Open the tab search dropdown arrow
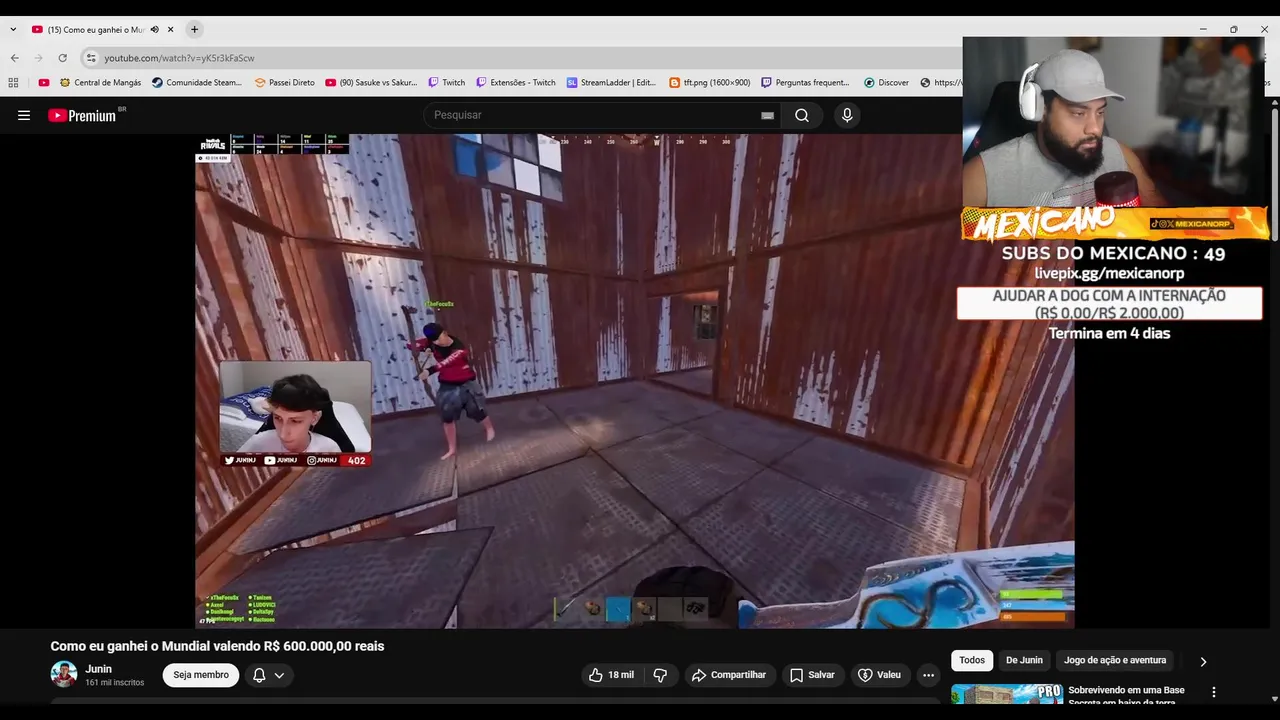This screenshot has height=720, width=1280. point(13,30)
